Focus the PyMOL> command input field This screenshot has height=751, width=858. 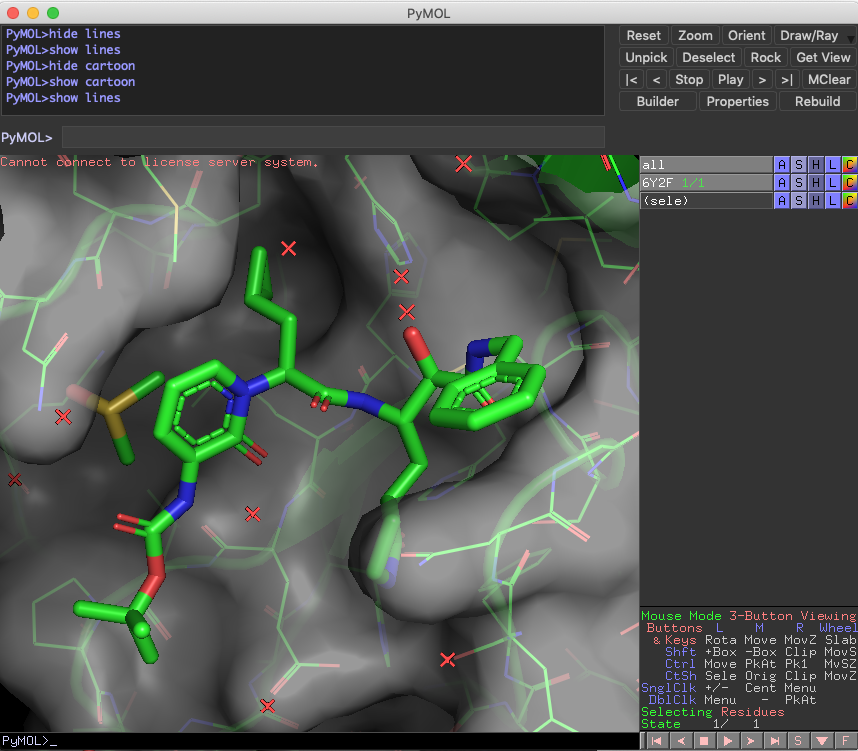pyautogui.click(x=333, y=137)
